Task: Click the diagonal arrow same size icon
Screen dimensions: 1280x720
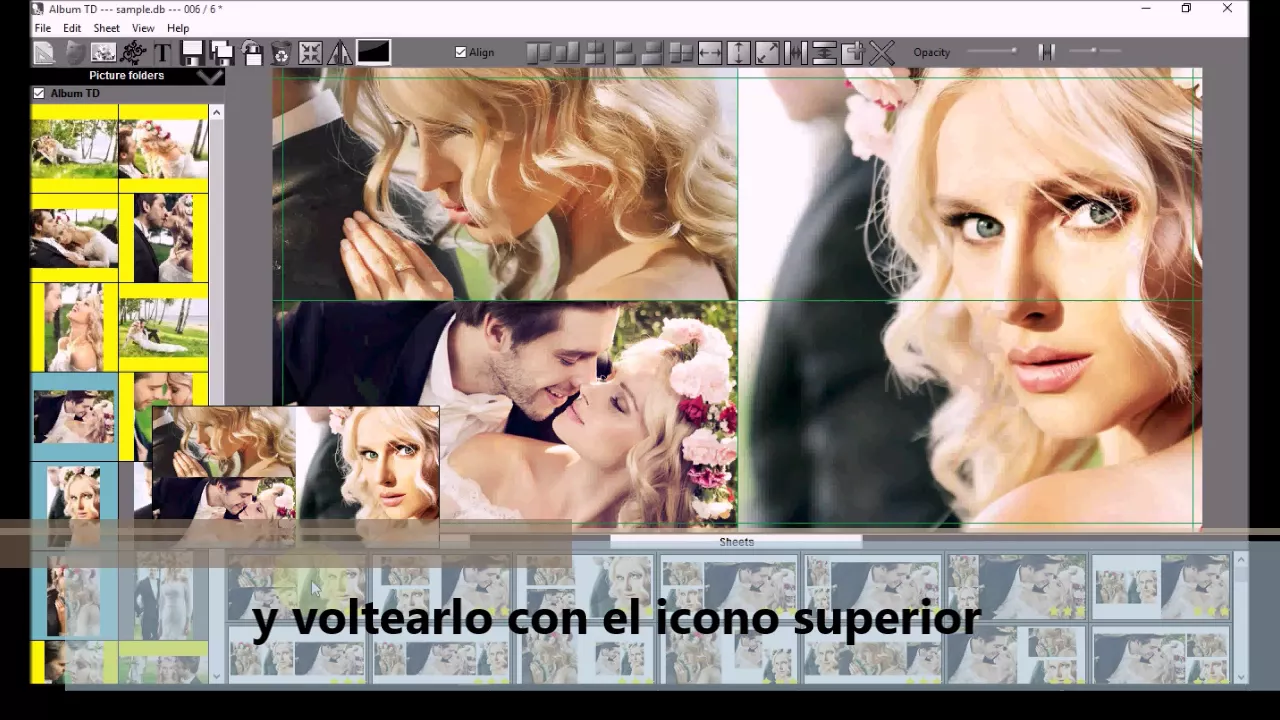Action: click(x=767, y=53)
